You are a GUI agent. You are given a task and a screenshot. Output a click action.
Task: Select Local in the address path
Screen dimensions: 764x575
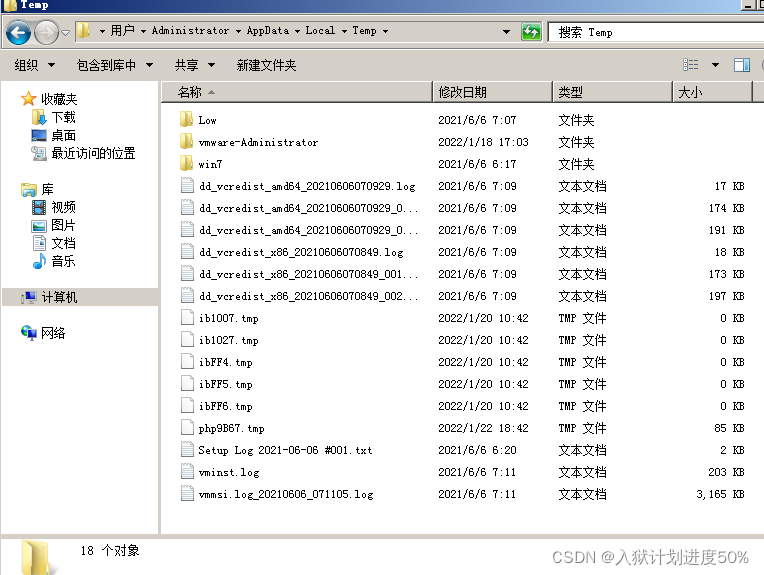coord(320,31)
